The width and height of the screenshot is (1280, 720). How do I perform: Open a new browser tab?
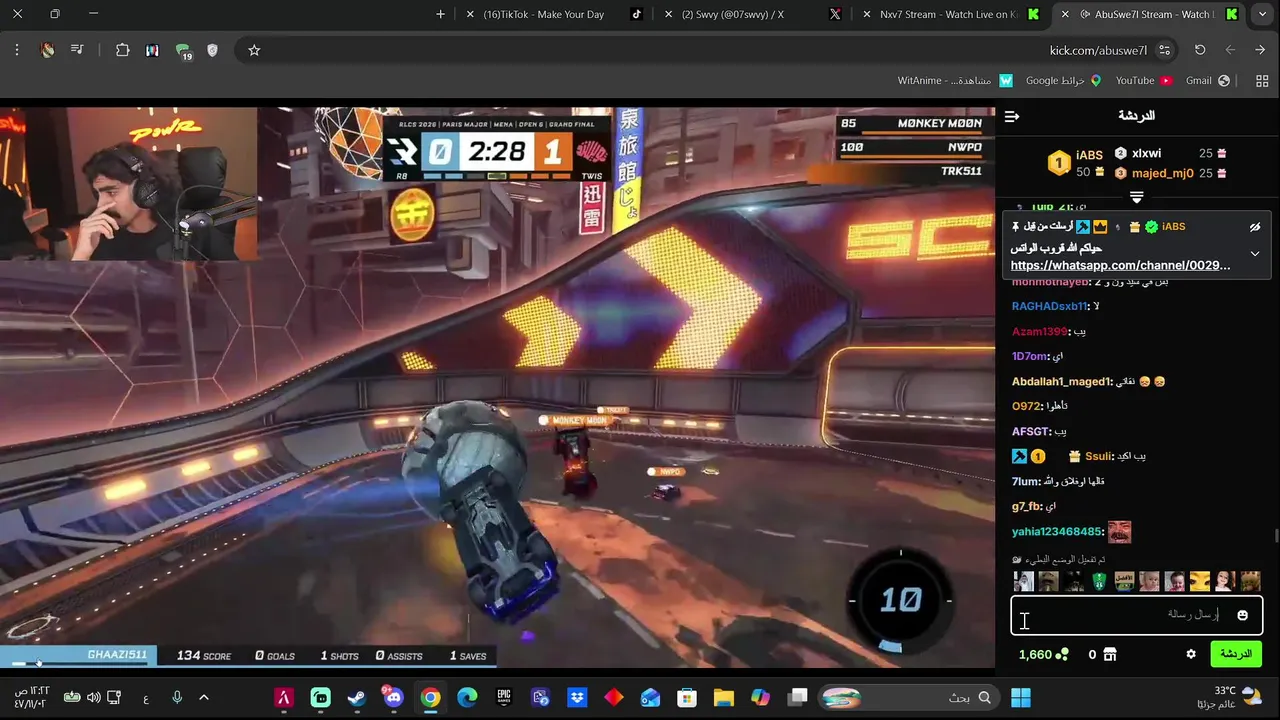pyautogui.click(x=440, y=14)
